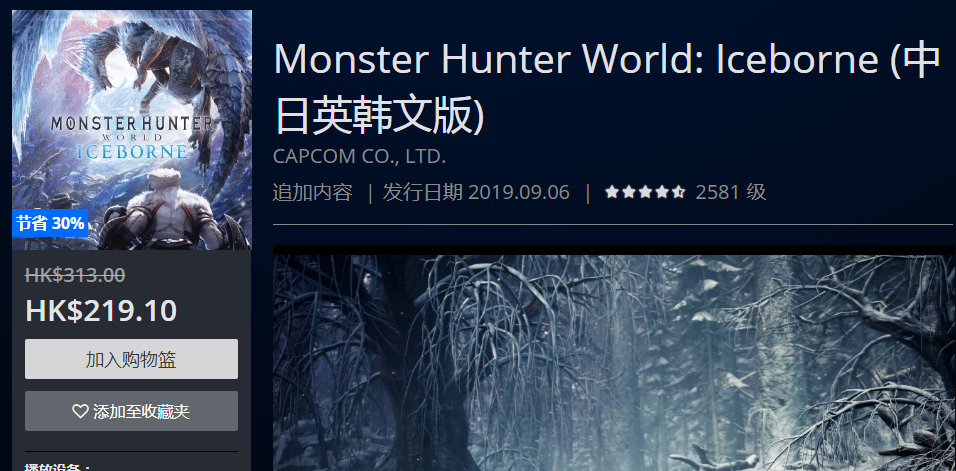Click the crossed-out HK$313.00 original price
956x471 pixels.
click(x=75, y=275)
